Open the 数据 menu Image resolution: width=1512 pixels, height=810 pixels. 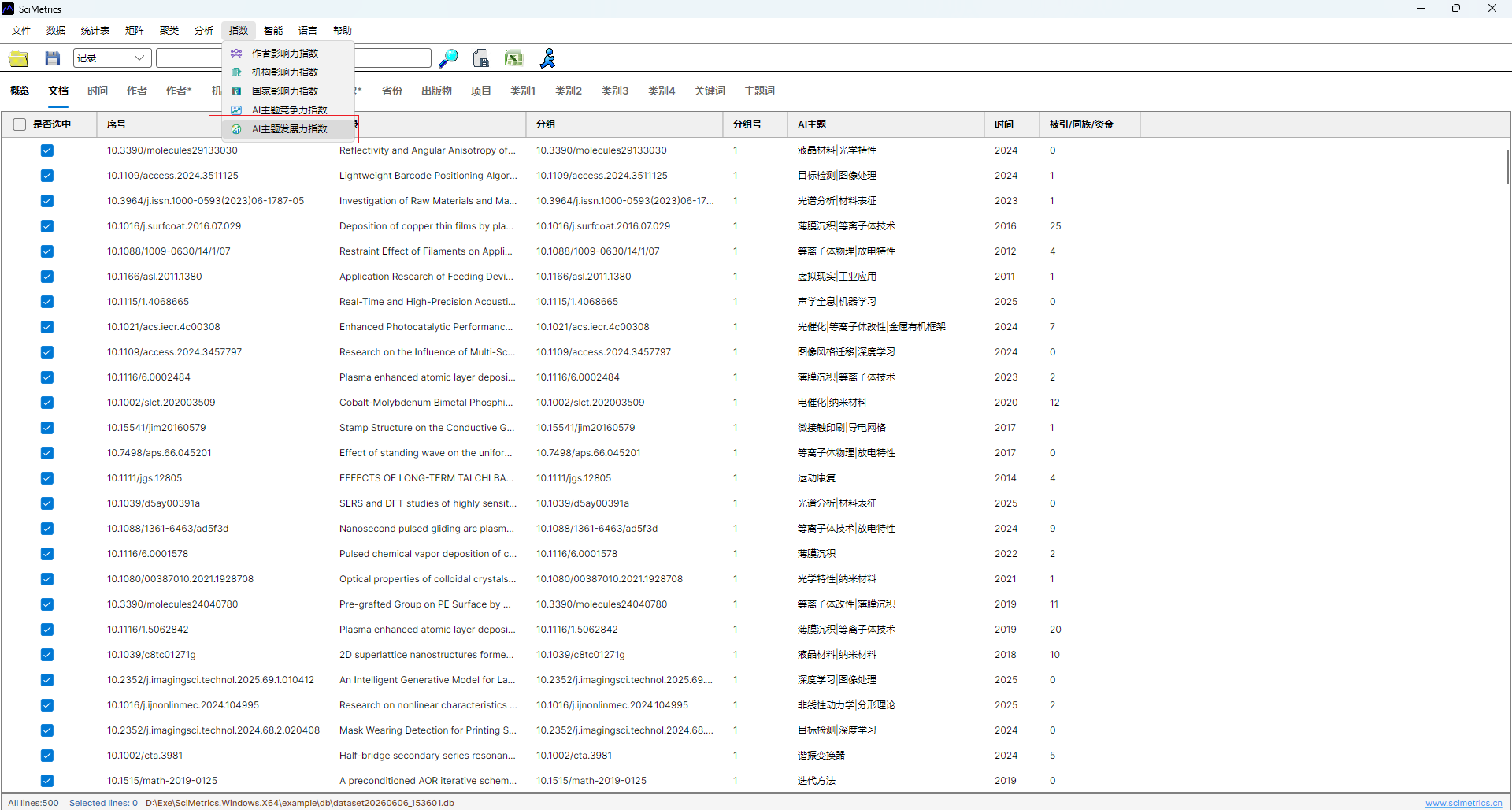pyautogui.click(x=56, y=31)
